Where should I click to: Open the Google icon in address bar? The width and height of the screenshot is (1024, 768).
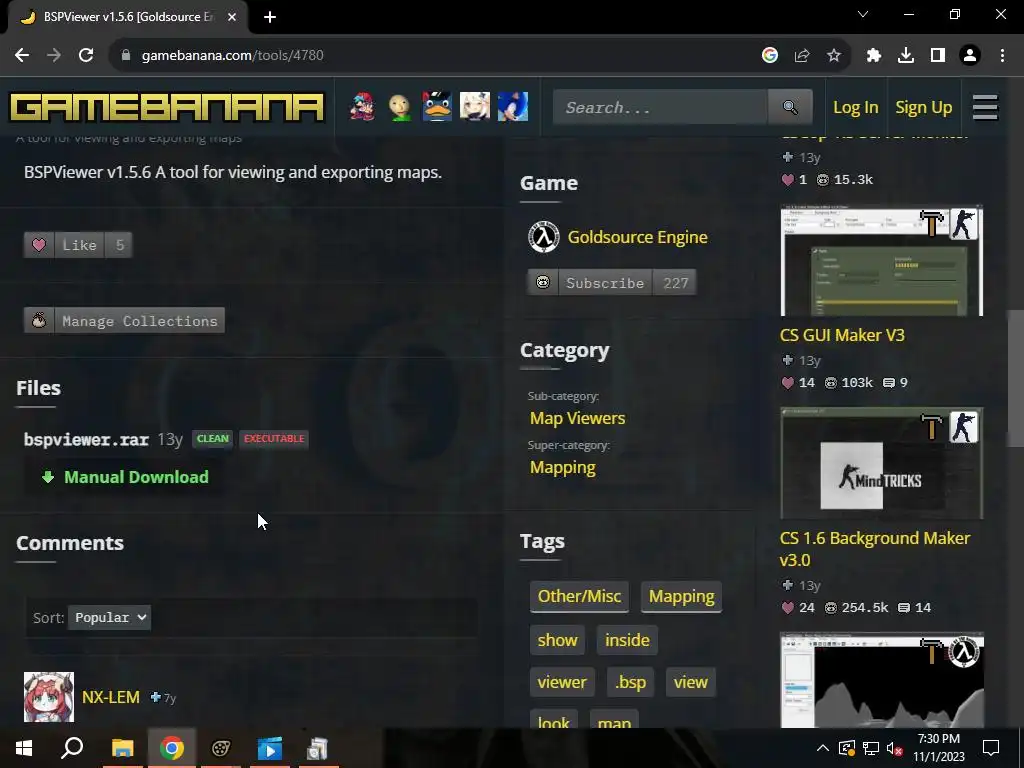tap(770, 56)
